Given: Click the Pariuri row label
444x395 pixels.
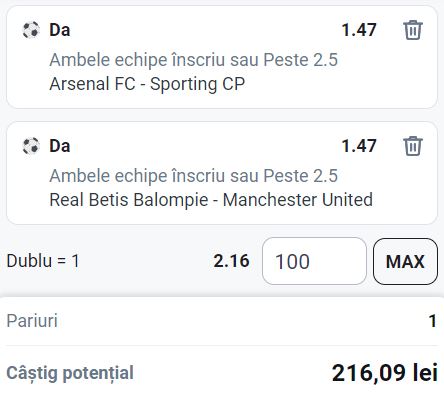Looking at the screenshot, I should 32,321.
